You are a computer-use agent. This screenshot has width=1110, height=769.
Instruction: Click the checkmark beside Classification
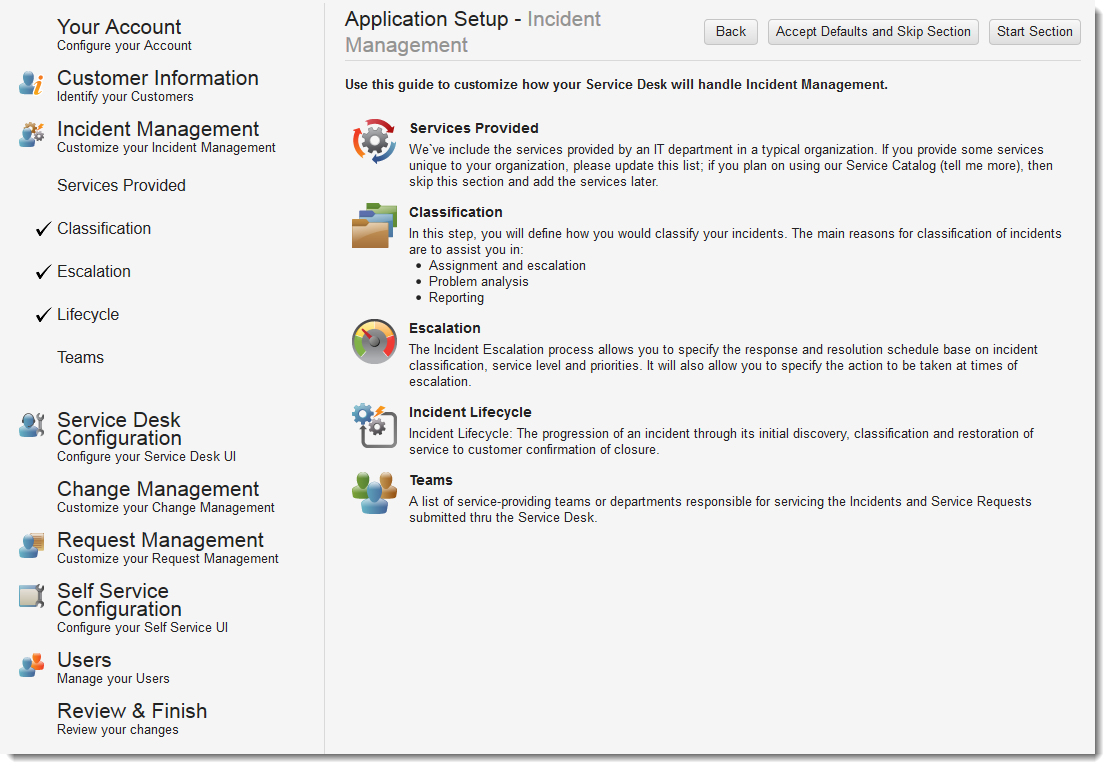pos(43,229)
